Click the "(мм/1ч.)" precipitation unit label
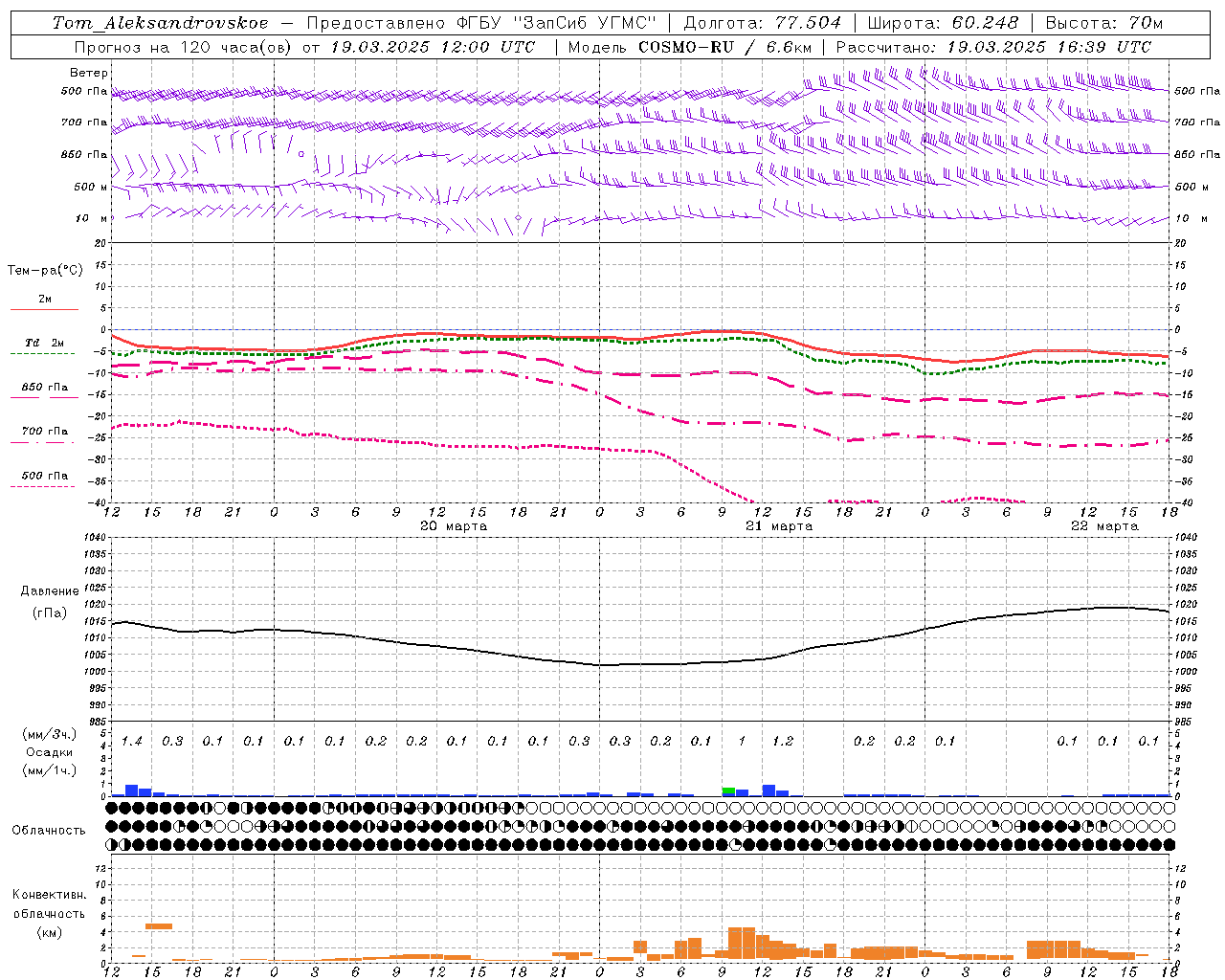Viewport: 1225px width, 980px height. click(50, 770)
